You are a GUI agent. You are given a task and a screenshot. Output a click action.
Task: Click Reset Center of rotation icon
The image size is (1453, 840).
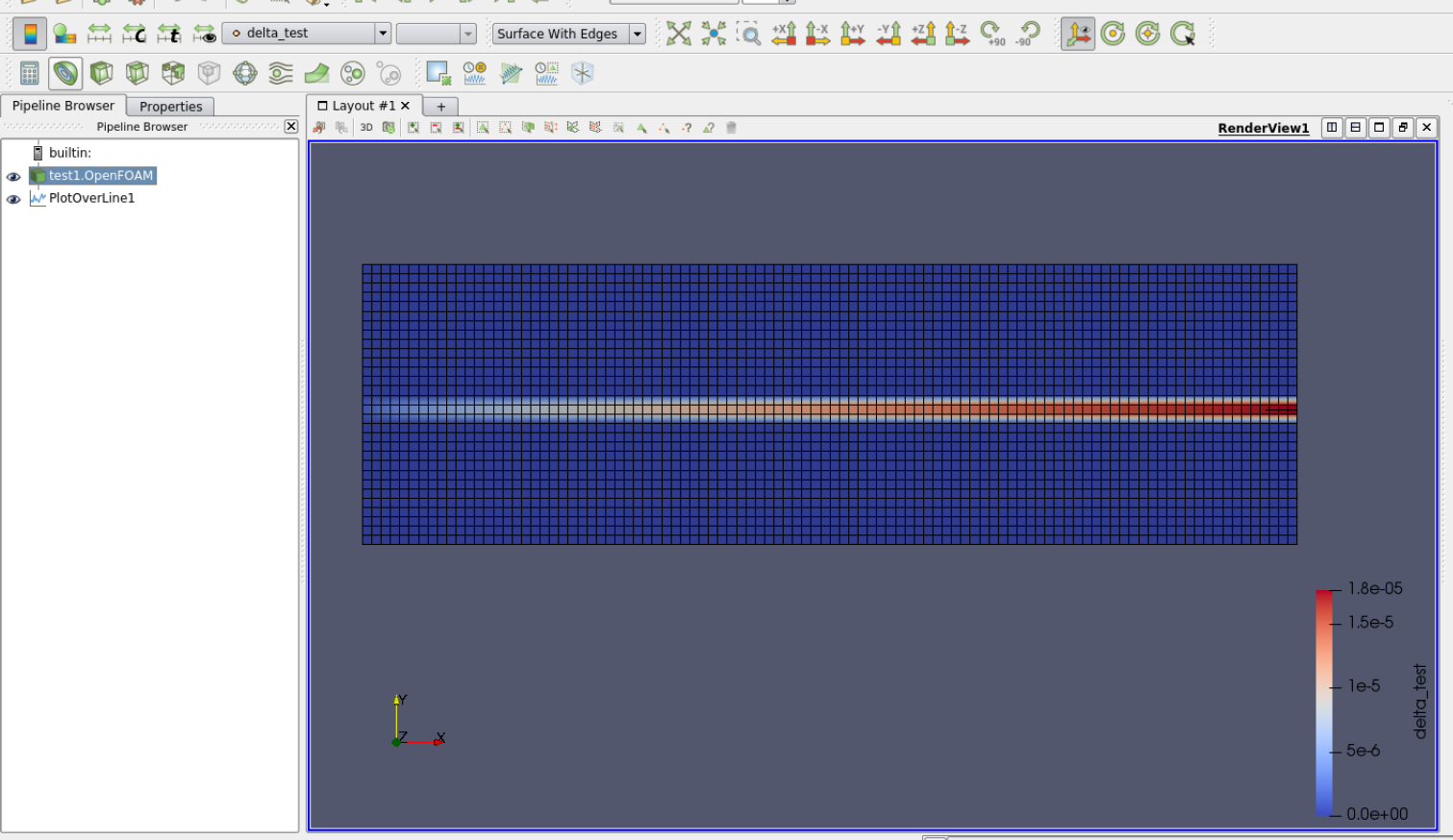(x=1147, y=34)
